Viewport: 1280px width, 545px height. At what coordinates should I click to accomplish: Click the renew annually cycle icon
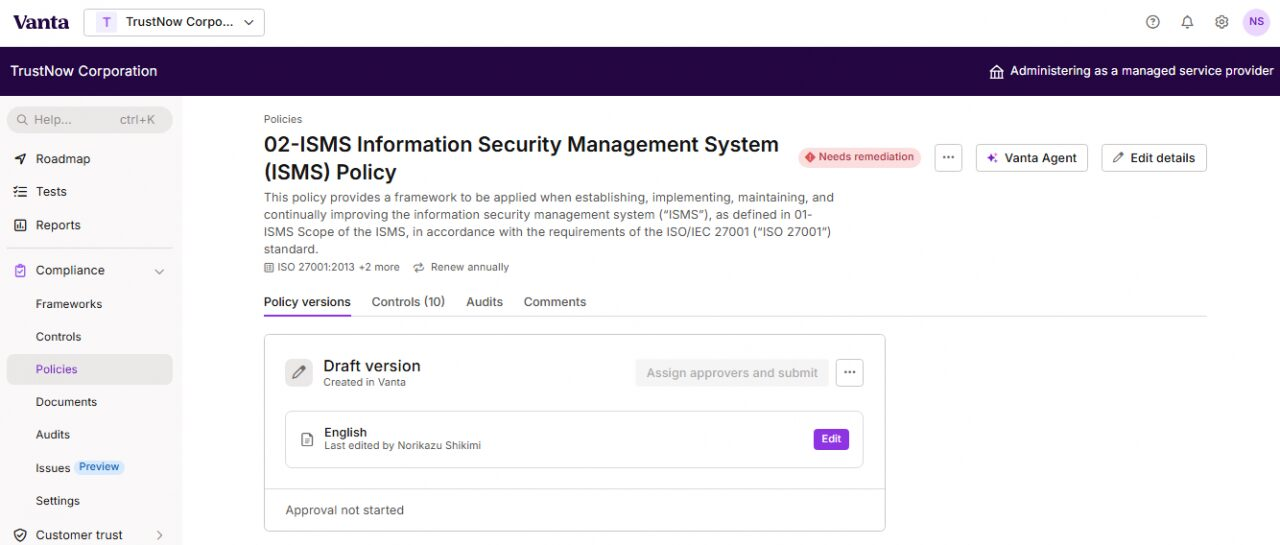pyautogui.click(x=419, y=268)
